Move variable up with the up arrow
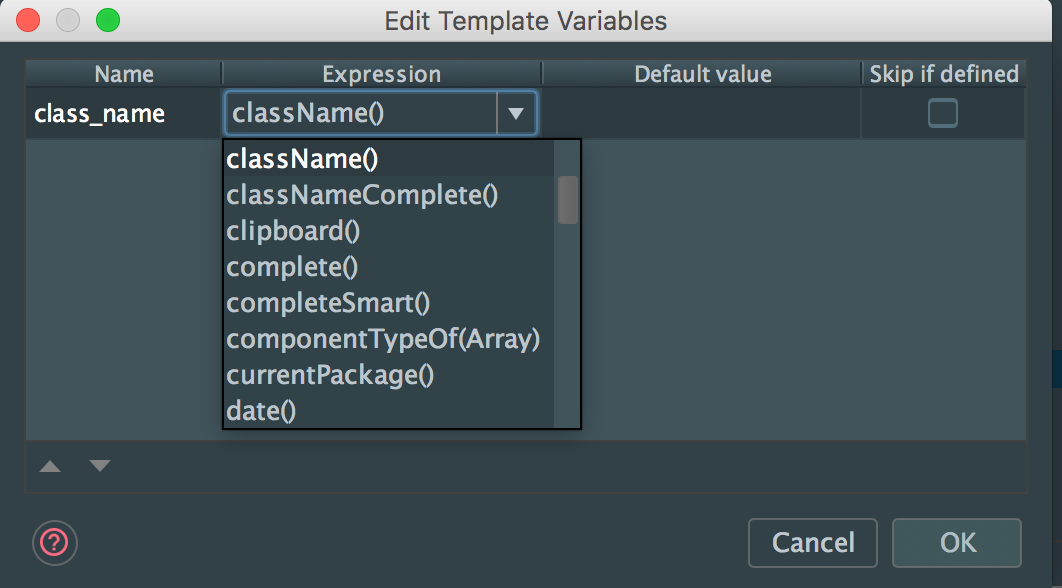Viewport: 1062px width, 588px height. [x=50, y=466]
